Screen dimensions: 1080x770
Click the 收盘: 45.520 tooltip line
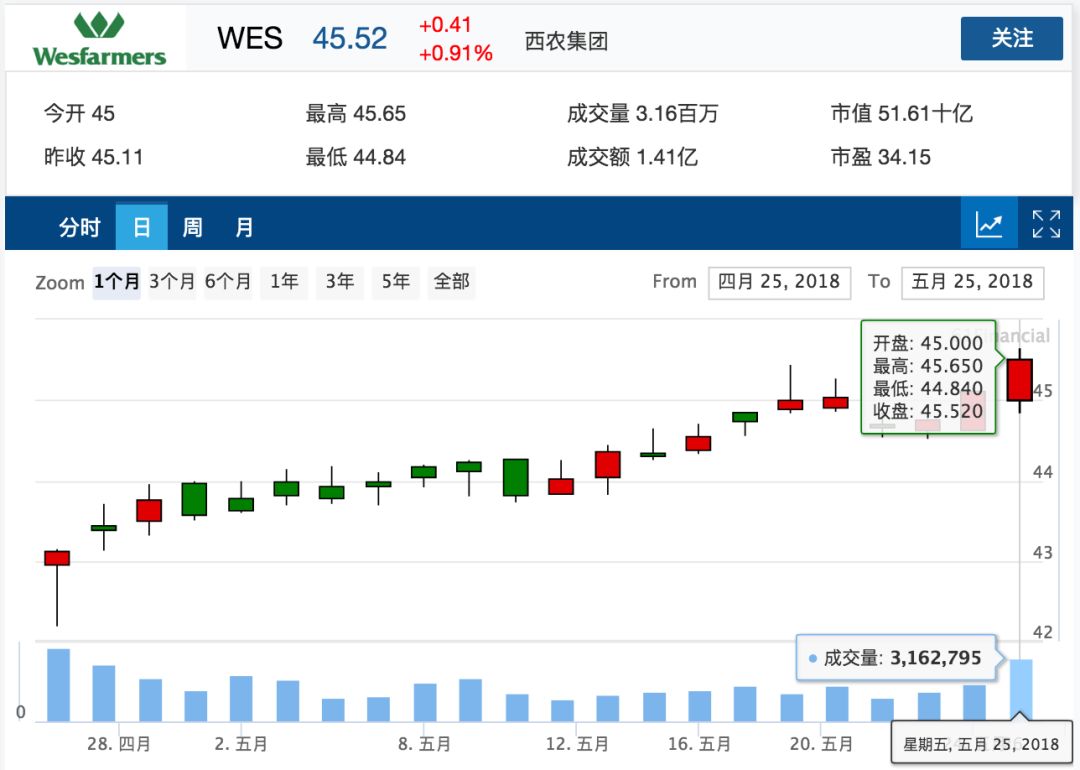pos(928,412)
